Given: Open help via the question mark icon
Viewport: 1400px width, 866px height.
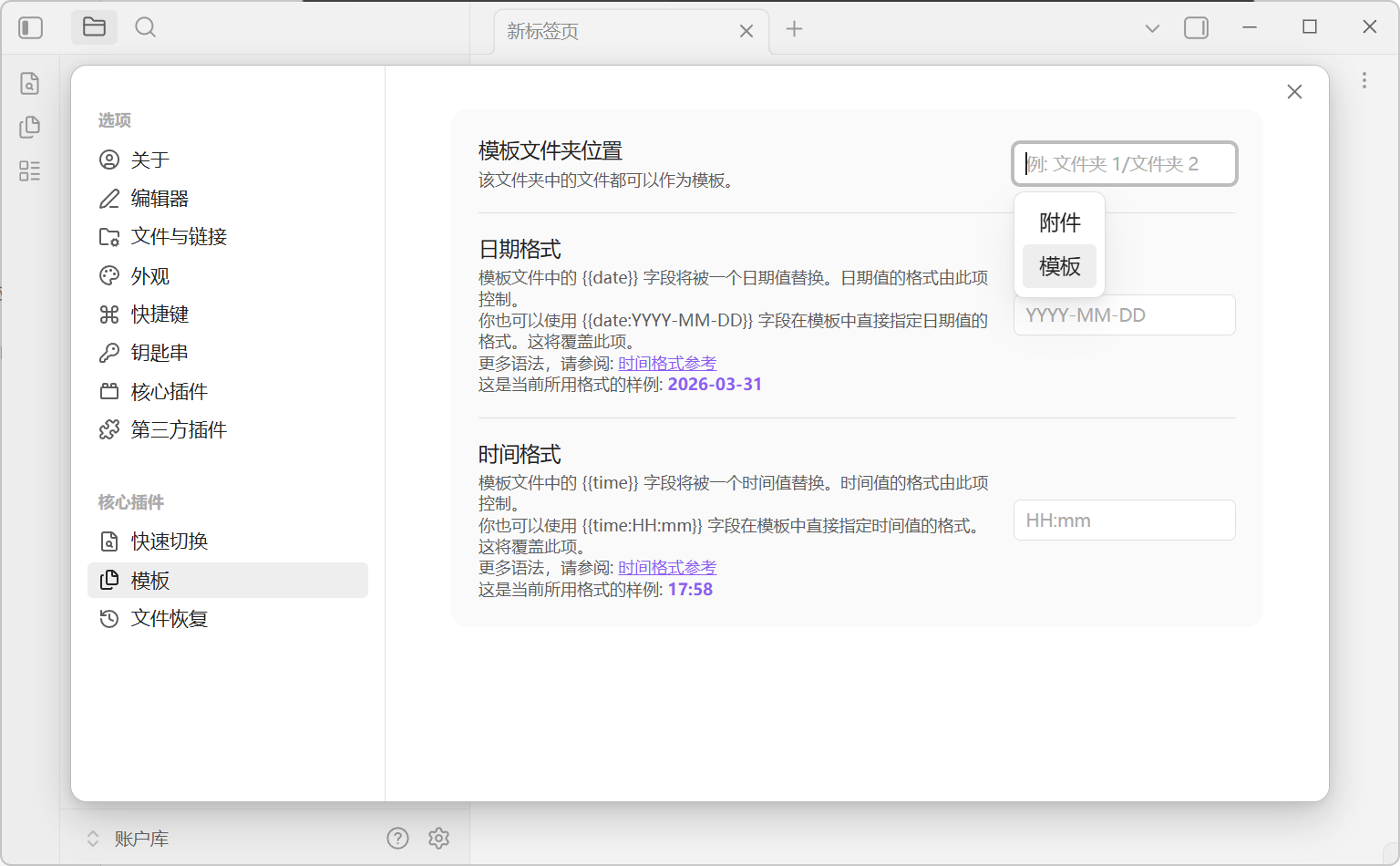Looking at the screenshot, I should (x=397, y=838).
